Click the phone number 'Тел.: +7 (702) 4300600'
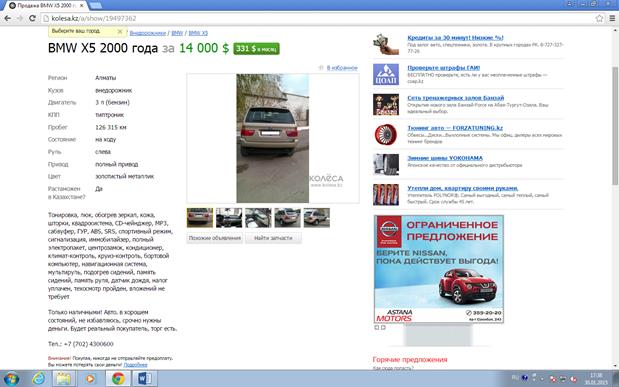This screenshot has height=387, width=619. (x=81, y=344)
